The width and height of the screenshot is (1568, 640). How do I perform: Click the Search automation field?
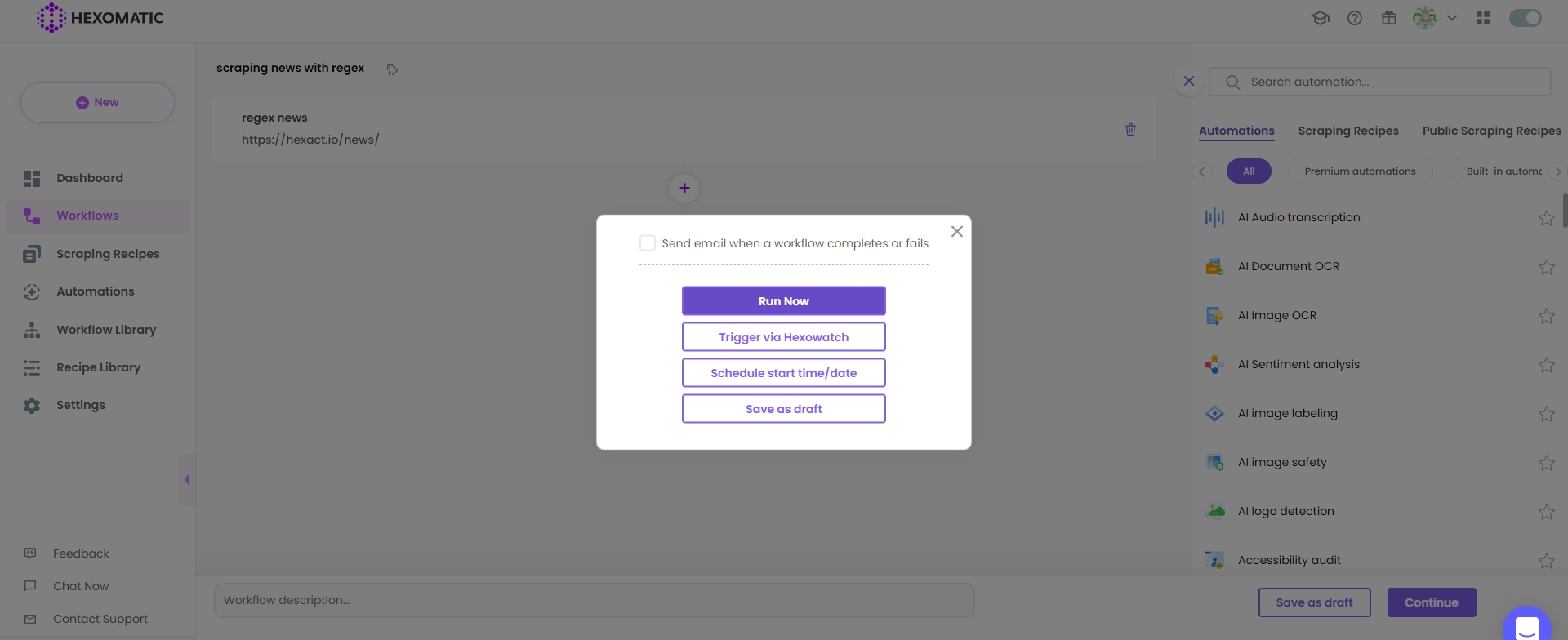pos(1380,82)
